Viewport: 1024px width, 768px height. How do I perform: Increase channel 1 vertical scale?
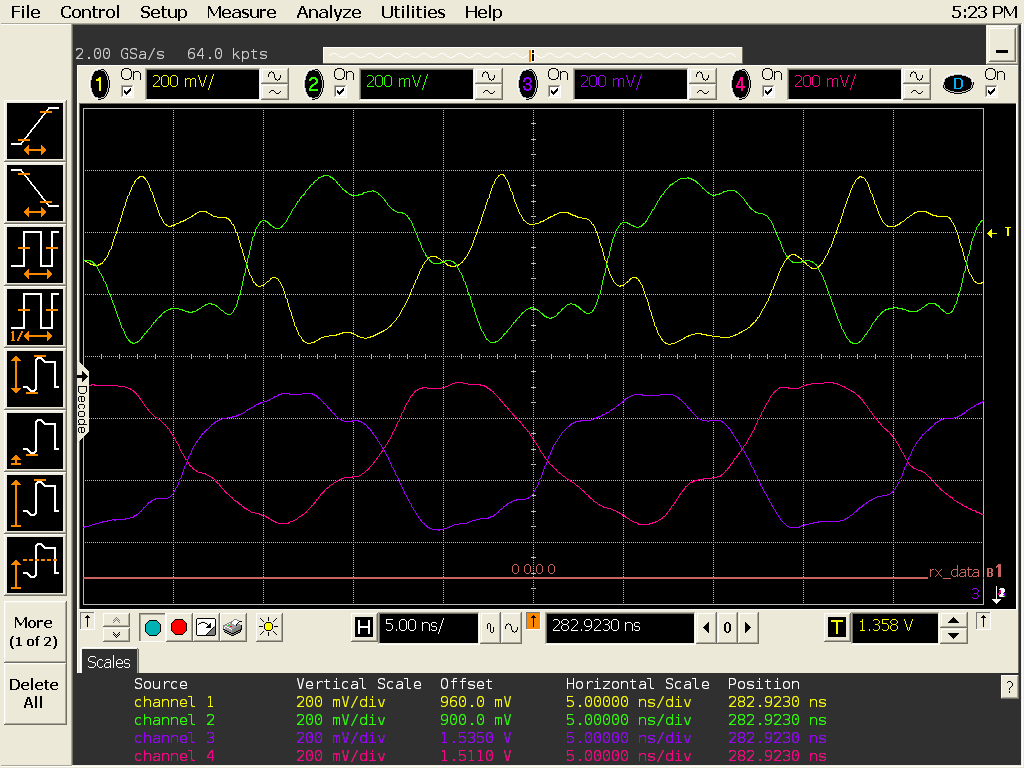tap(274, 76)
